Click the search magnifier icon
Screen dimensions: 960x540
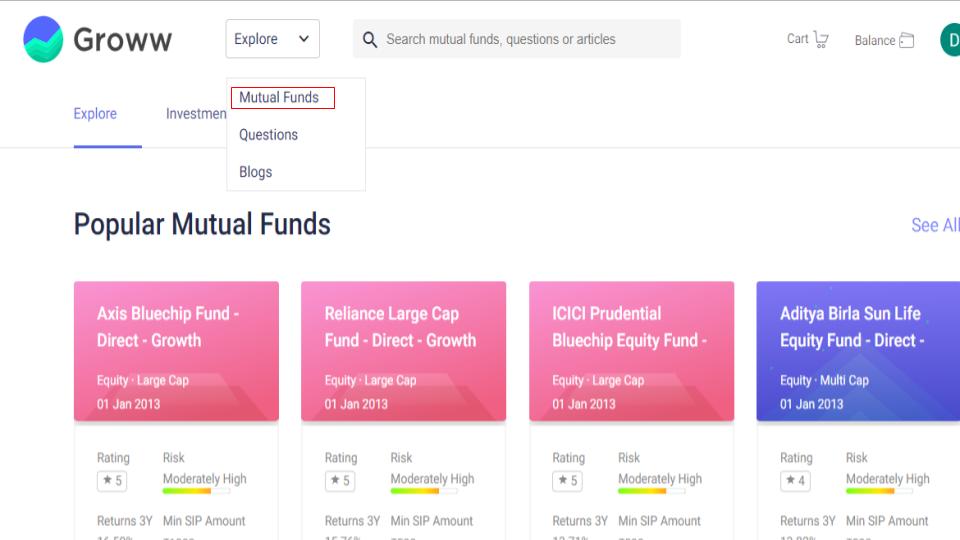click(369, 40)
